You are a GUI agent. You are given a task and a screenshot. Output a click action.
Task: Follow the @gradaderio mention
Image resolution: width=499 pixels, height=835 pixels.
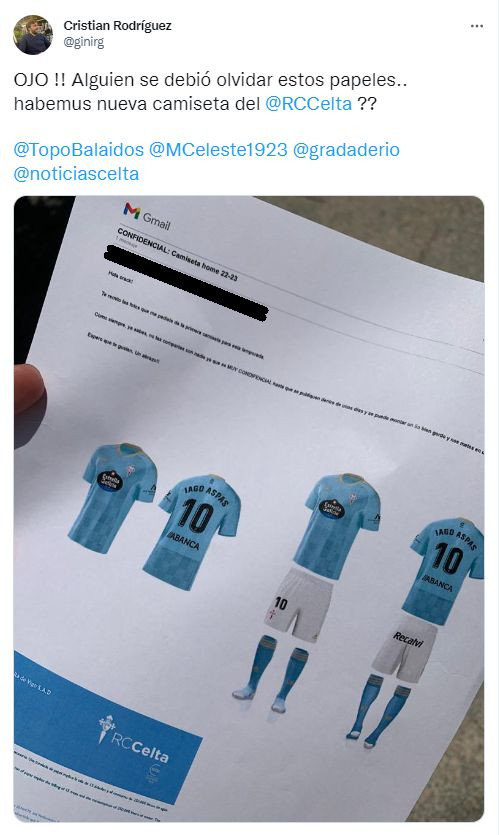coord(346,150)
